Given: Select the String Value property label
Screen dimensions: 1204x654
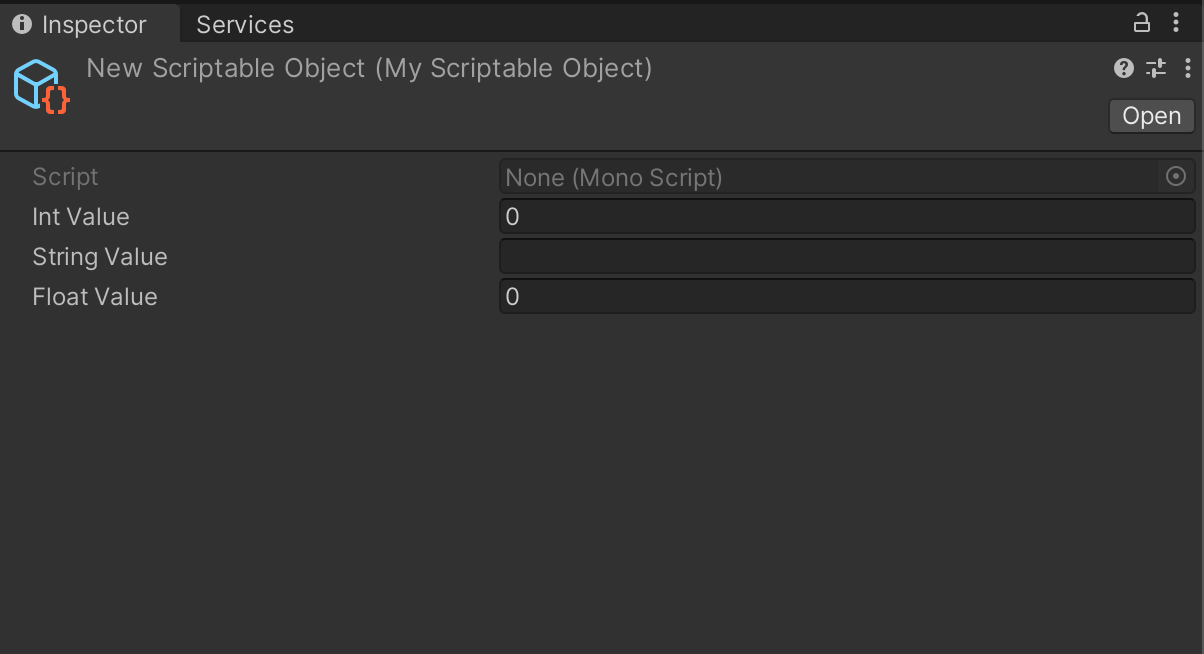Looking at the screenshot, I should (x=100, y=257).
